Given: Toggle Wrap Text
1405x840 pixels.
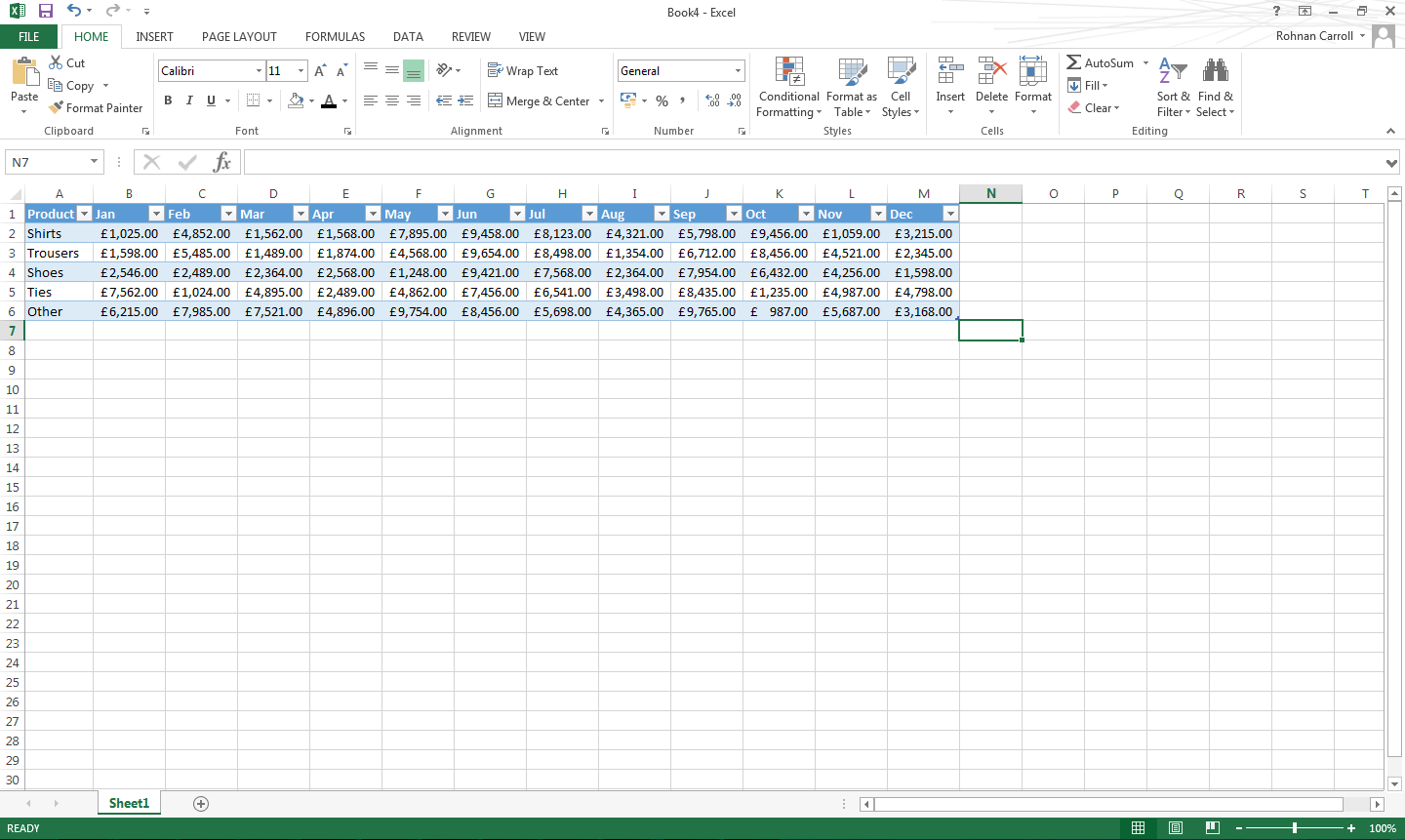Looking at the screenshot, I should 523,70.
